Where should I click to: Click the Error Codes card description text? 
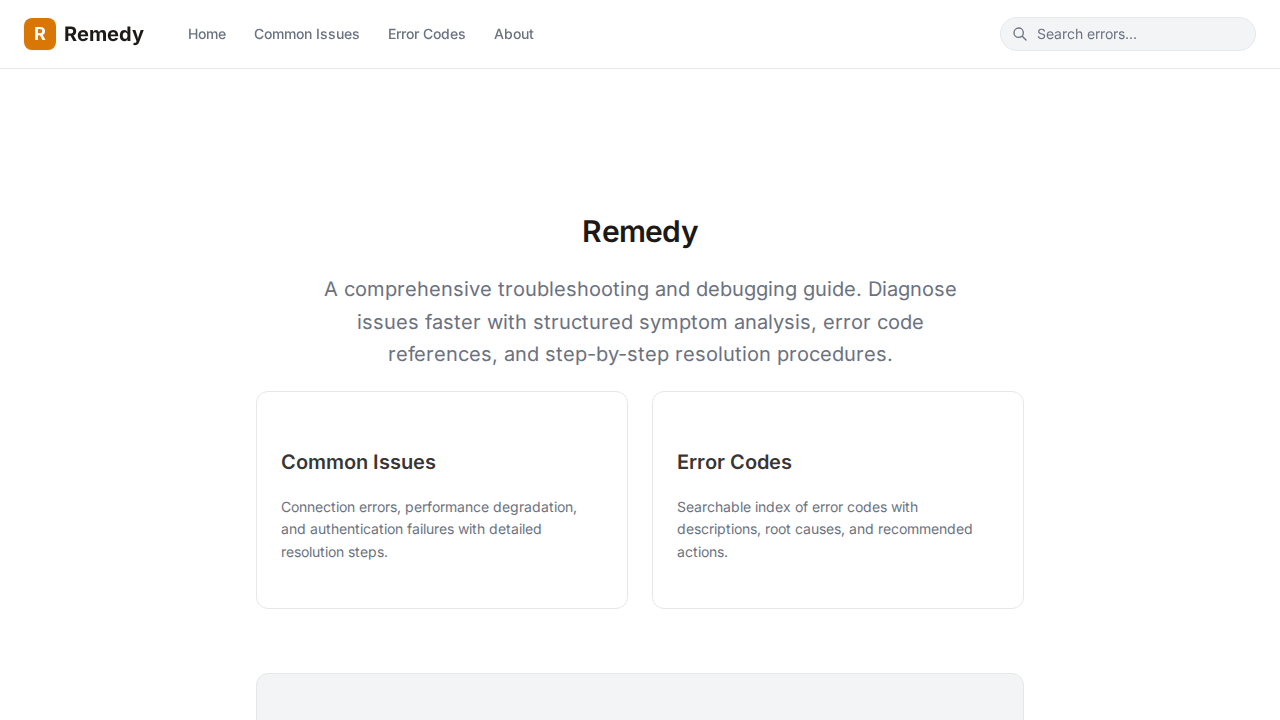[x=824, y=529]
